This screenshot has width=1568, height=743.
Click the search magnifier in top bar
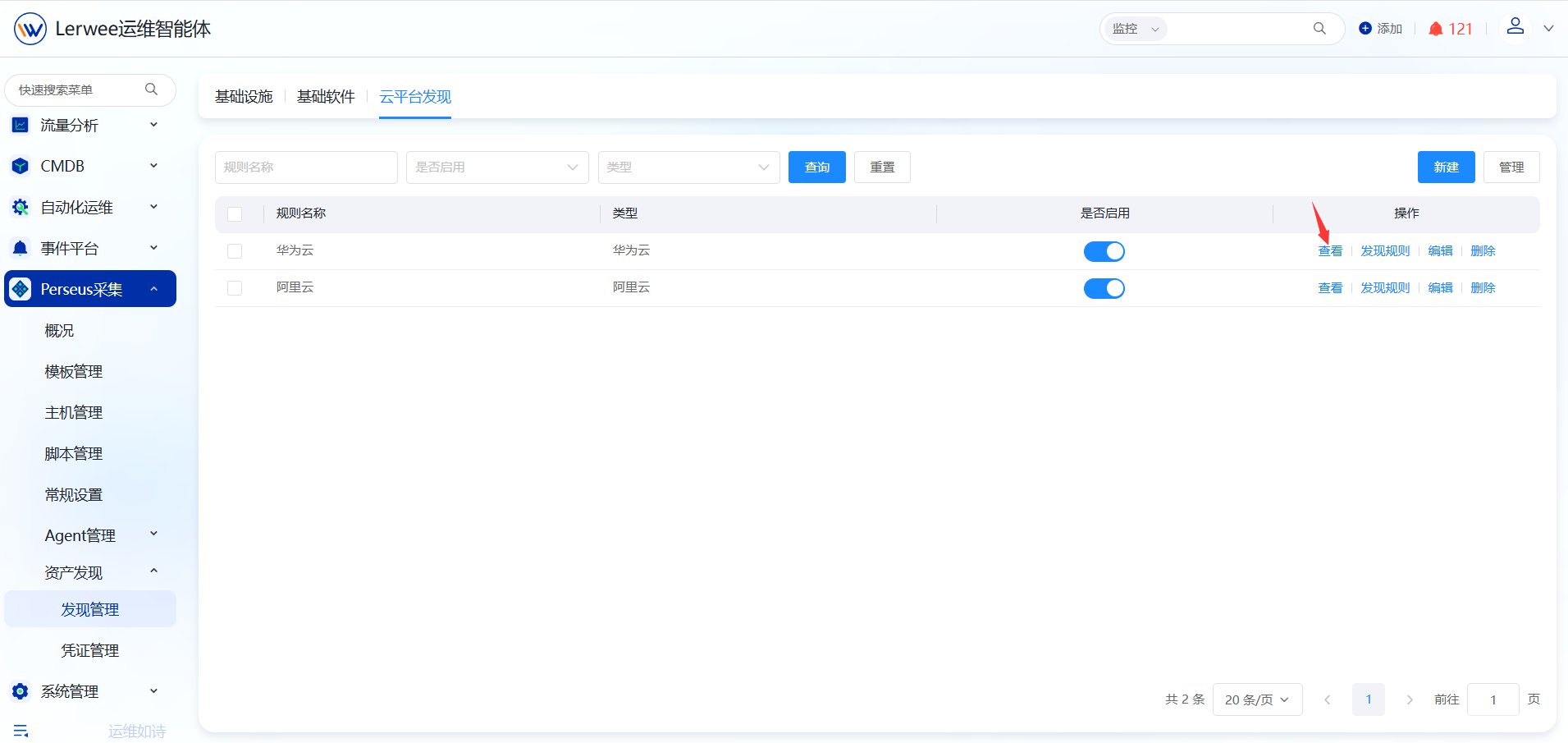(1319, 29)
